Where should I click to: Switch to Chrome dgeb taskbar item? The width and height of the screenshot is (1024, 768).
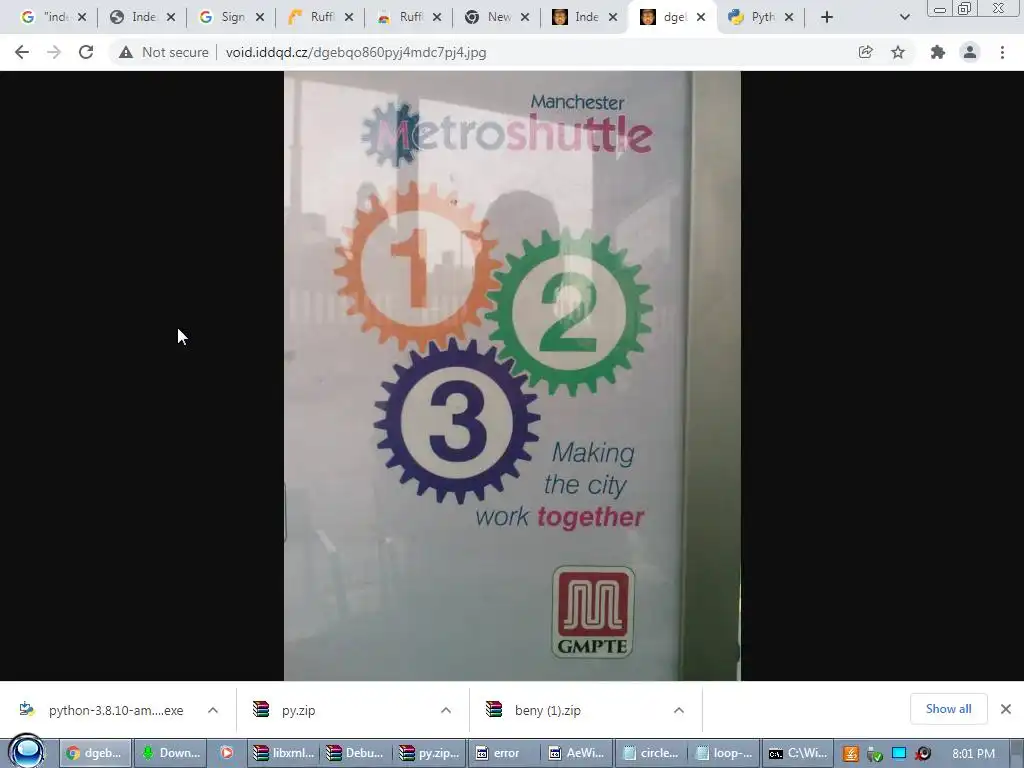[95, 753]
